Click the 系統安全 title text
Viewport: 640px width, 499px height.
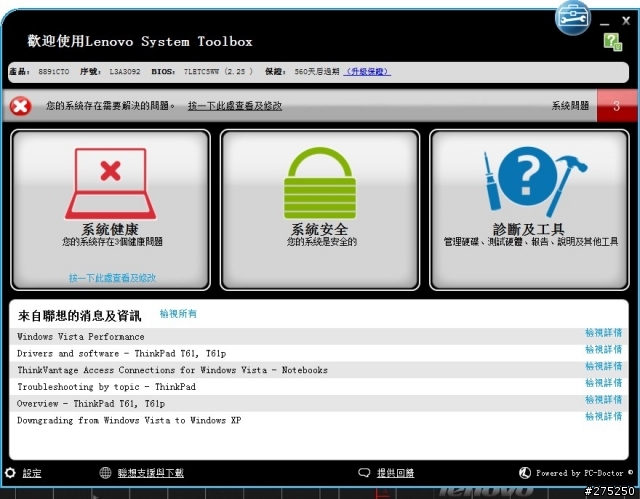tap(320, 229)
